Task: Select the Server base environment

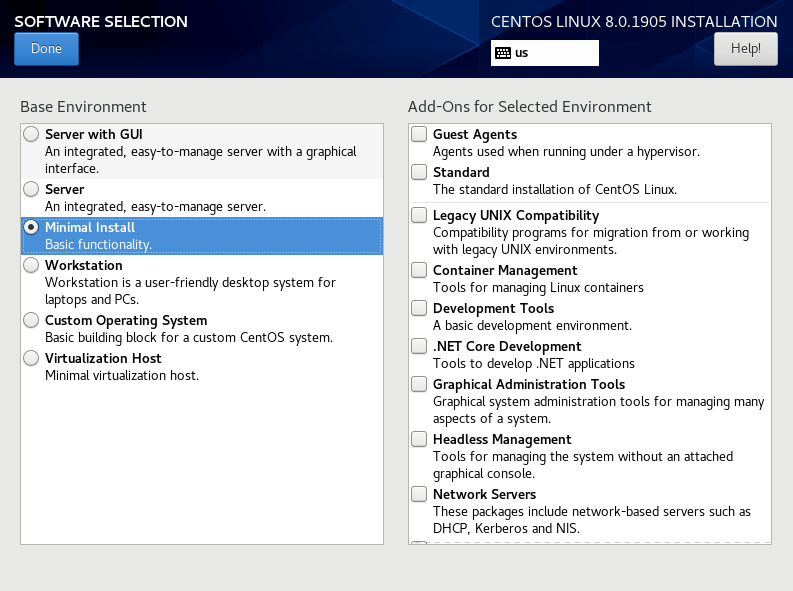Action: click(31, 189)
